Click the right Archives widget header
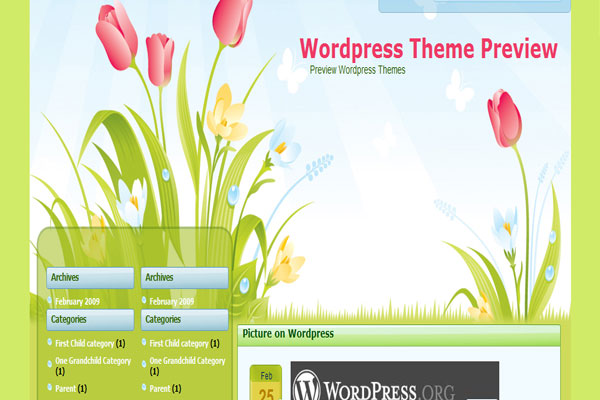Viewport: 600px width, 400px height. (x=184, y=278)
